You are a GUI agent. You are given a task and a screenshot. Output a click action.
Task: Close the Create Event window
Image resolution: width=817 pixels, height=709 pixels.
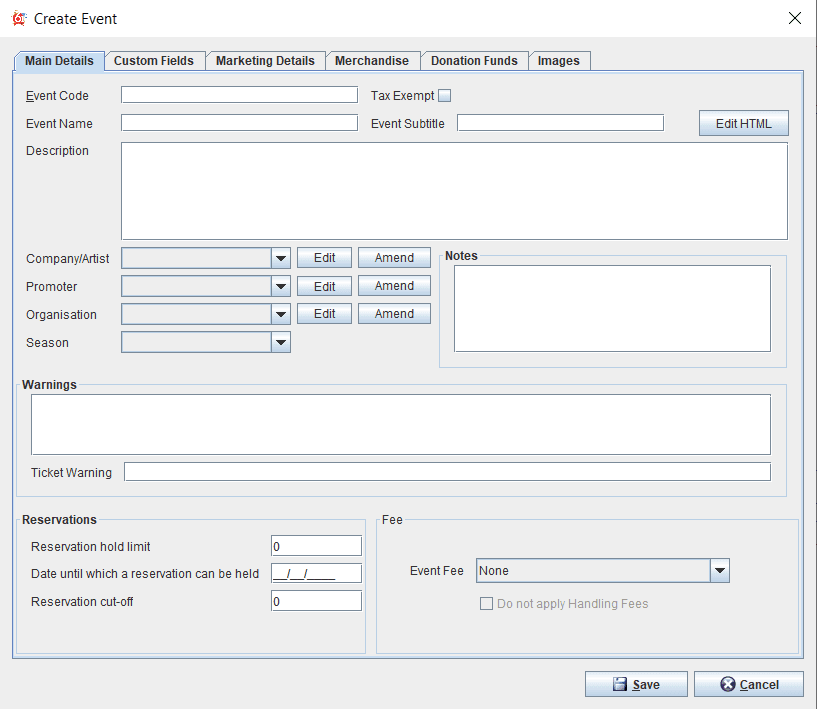click(x=795, y=18)
